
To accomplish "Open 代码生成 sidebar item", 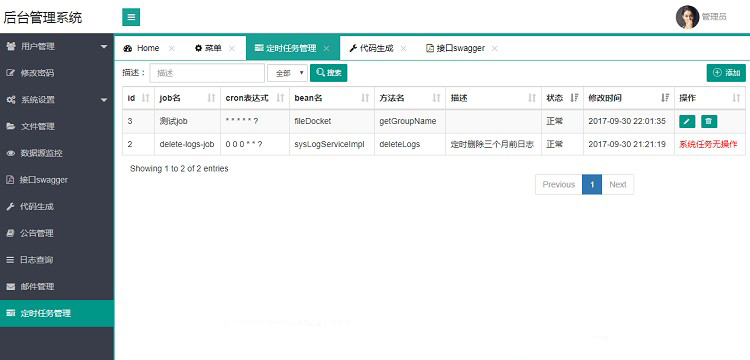I will 57,207.
